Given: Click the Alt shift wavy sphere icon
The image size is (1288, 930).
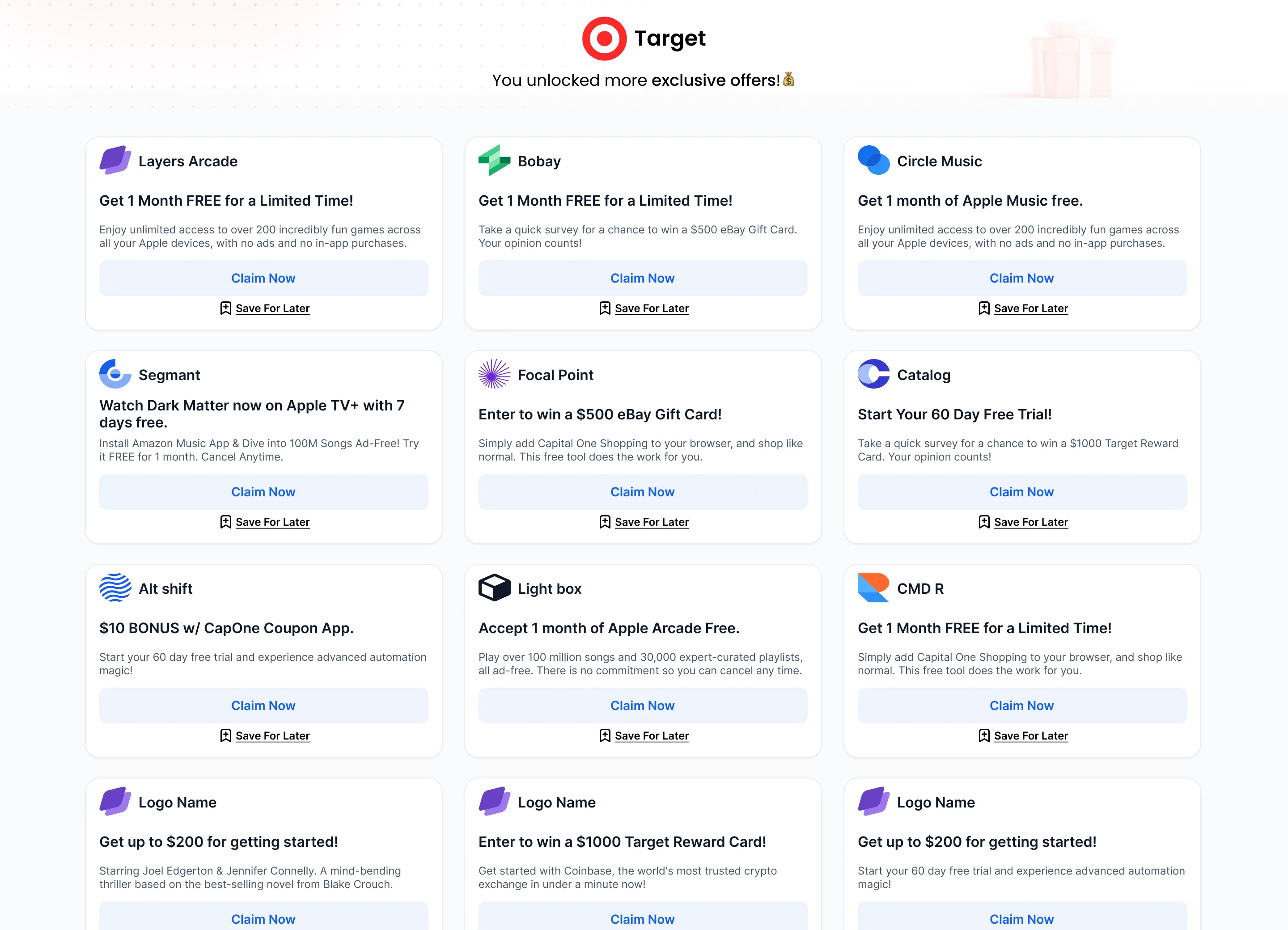Looking at the screenshot, I should [x=115, y=588].
